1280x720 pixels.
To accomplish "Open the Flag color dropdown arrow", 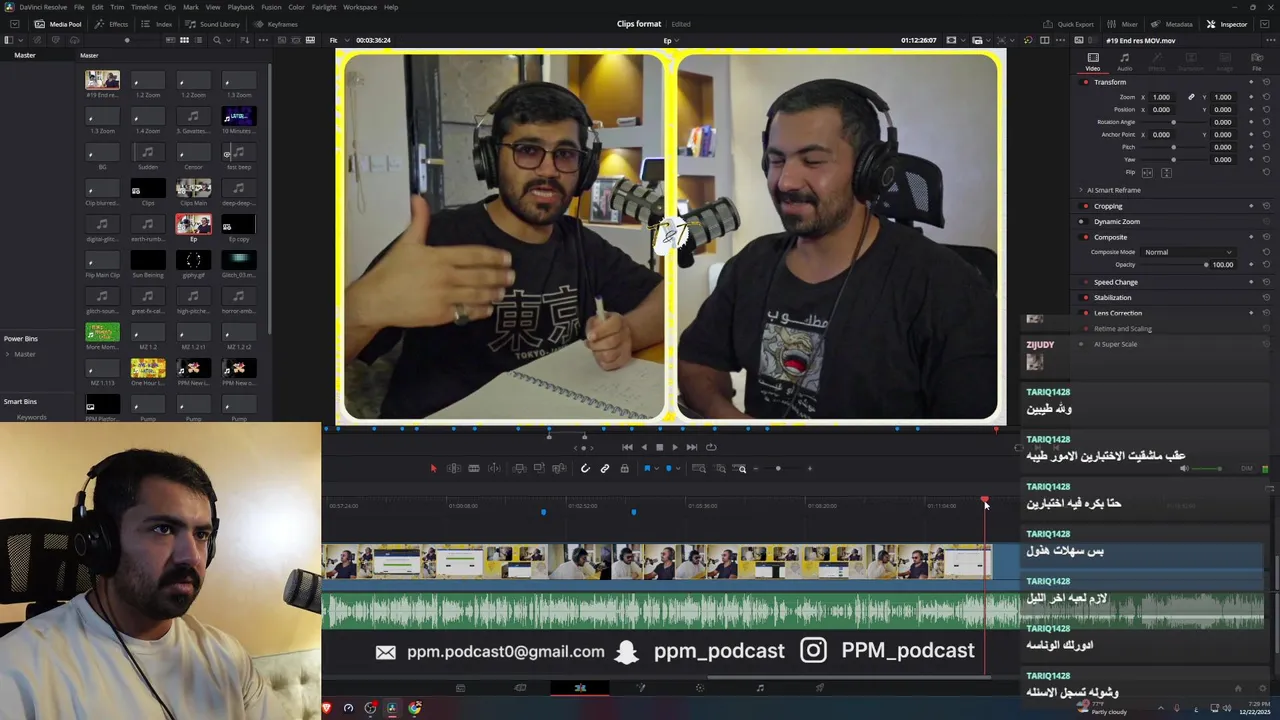I will 656,468.
